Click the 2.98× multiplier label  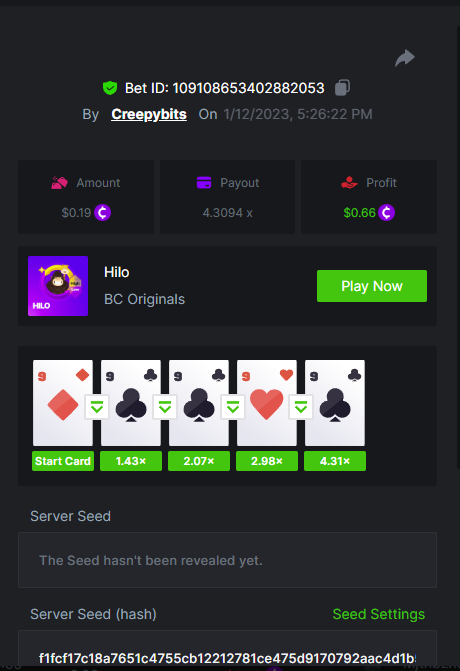tap(267, 461)
